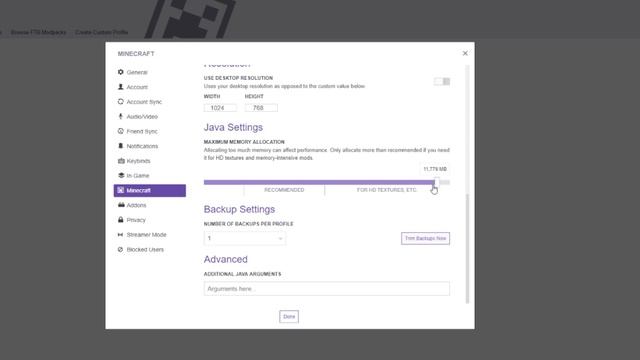Screen dimensions: 640x360
Task: Click the Backup Settings heading
Action: pos(239,209)
